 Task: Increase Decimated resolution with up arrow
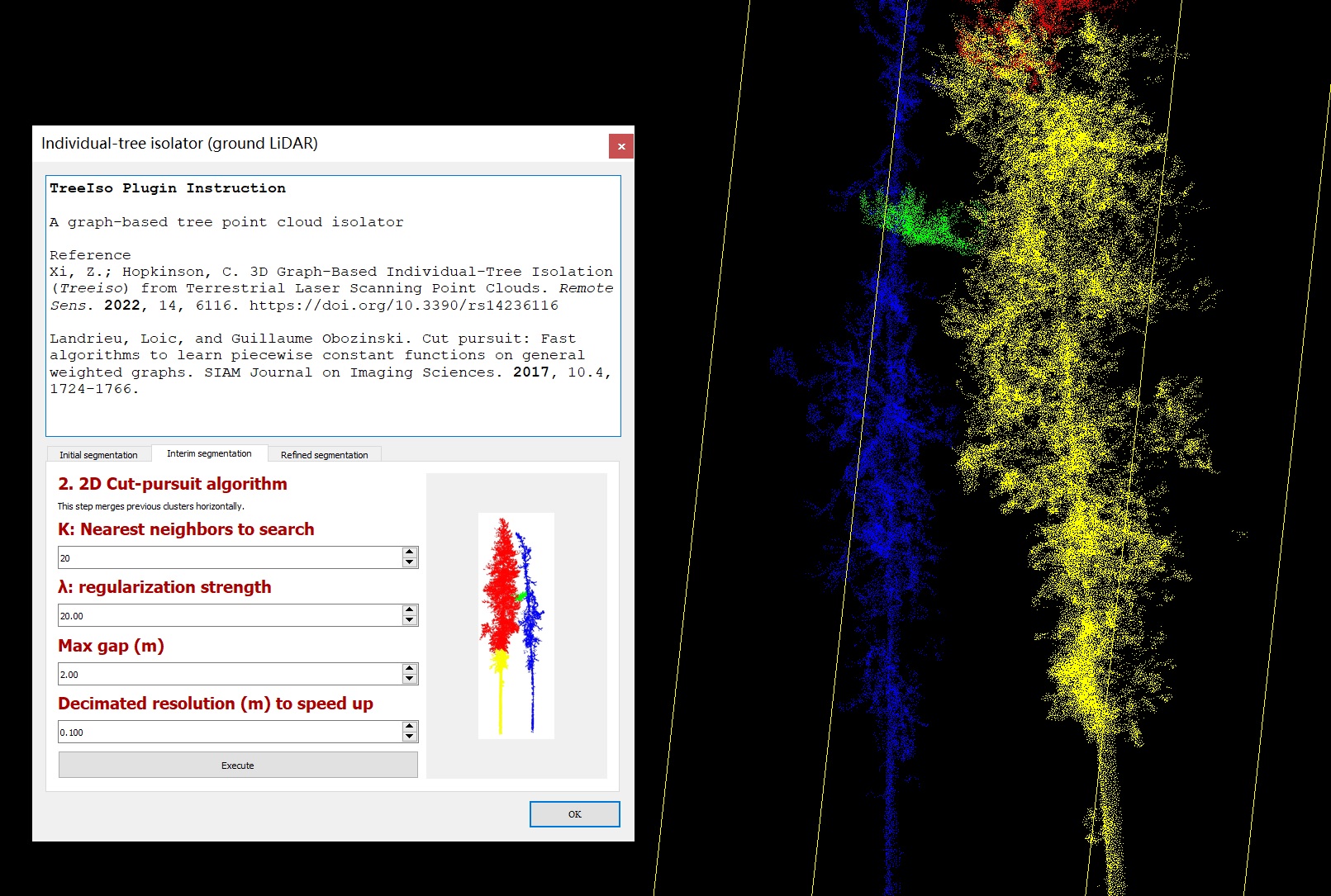[410, 727]
